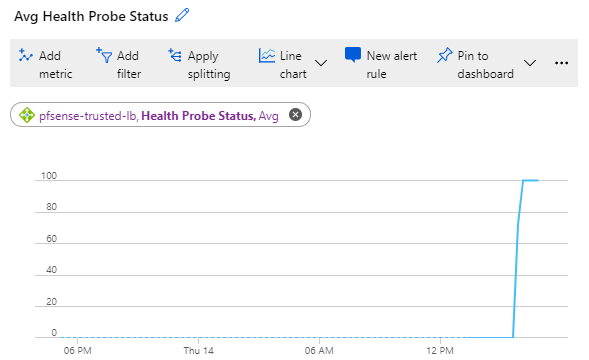
Task: Expand the Line chart type dropdown
Action: tap(321, 63)
